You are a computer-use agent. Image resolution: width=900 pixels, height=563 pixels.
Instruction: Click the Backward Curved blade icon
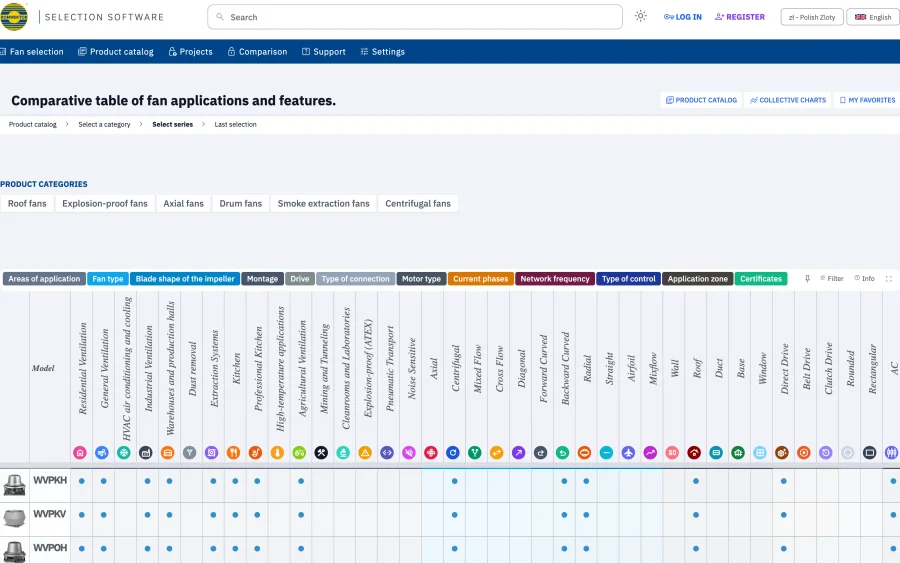[x=562, y=453]
